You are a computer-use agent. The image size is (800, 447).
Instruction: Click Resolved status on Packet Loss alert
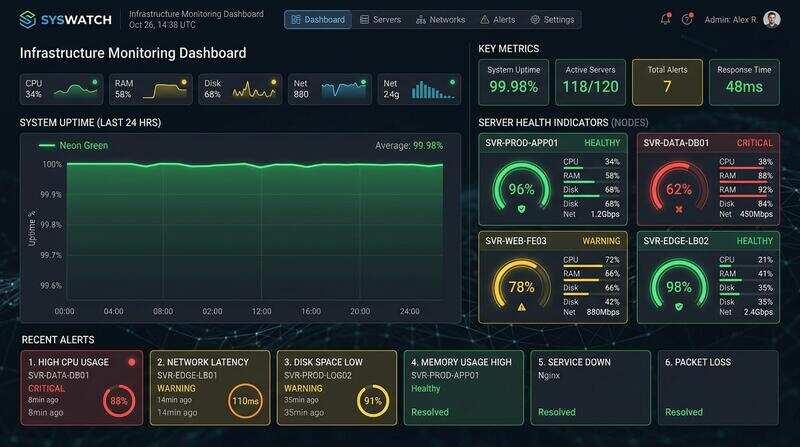click(x=684, y=412)
